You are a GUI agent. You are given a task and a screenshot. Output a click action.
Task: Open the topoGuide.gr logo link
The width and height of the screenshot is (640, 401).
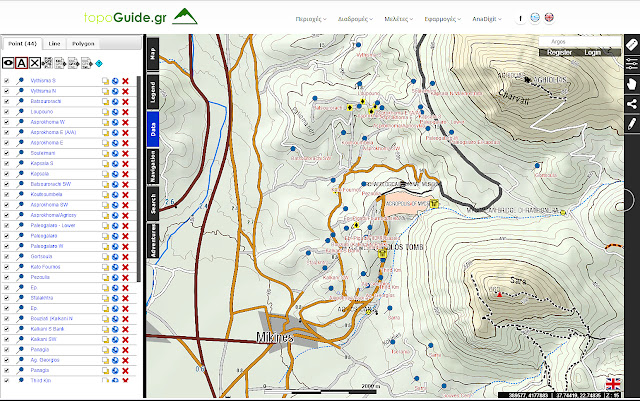pos(141,17)
